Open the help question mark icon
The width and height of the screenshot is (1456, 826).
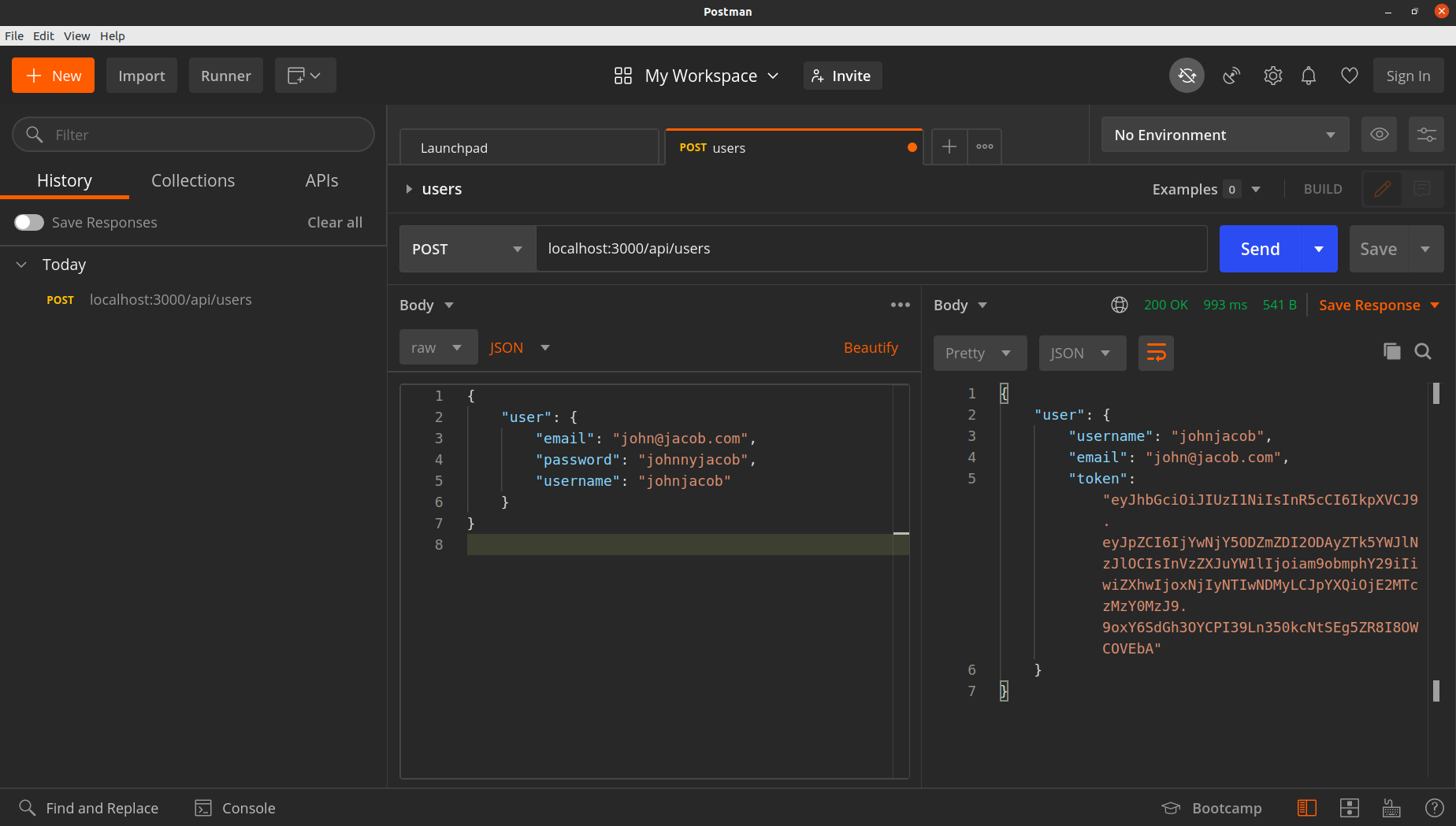point(1435,808)
